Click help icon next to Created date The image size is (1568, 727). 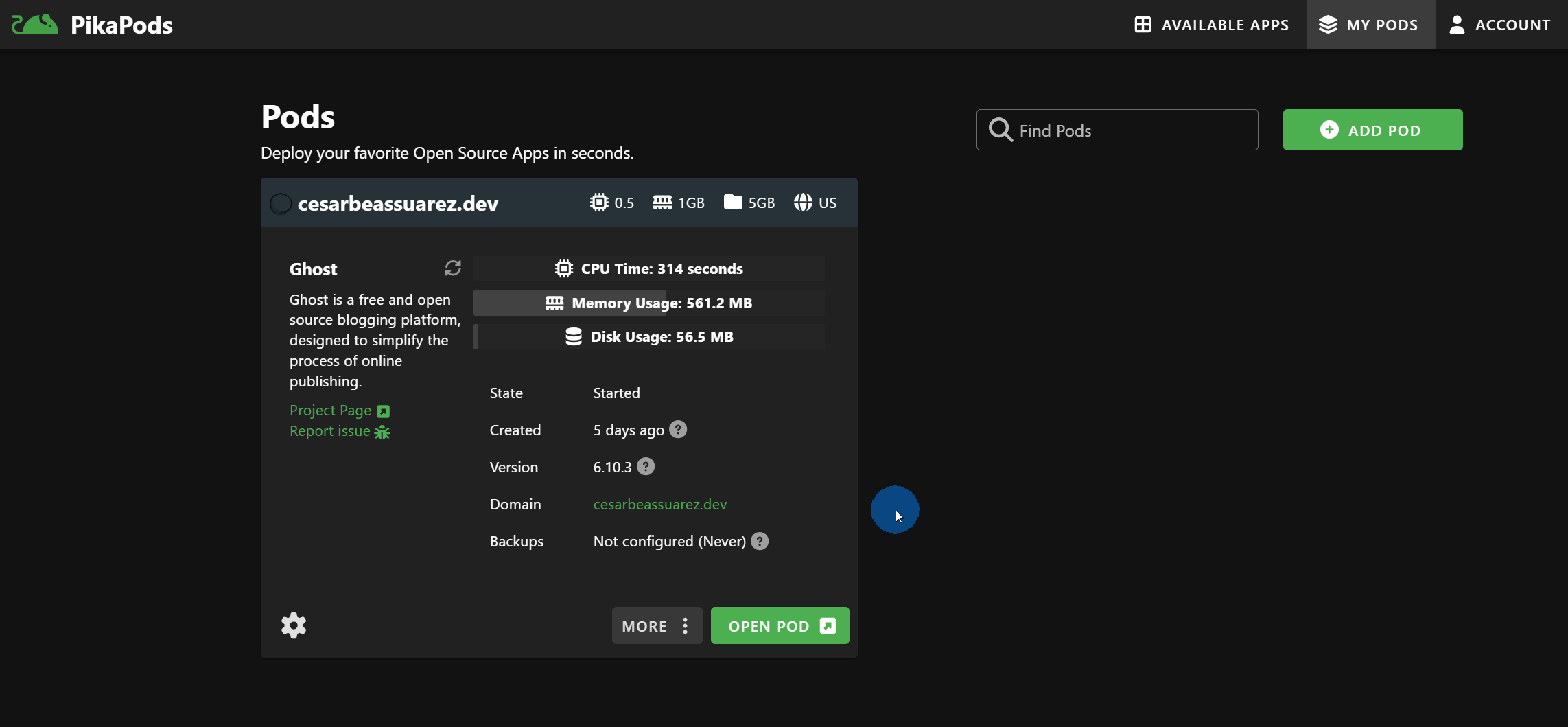pos(678,430)
